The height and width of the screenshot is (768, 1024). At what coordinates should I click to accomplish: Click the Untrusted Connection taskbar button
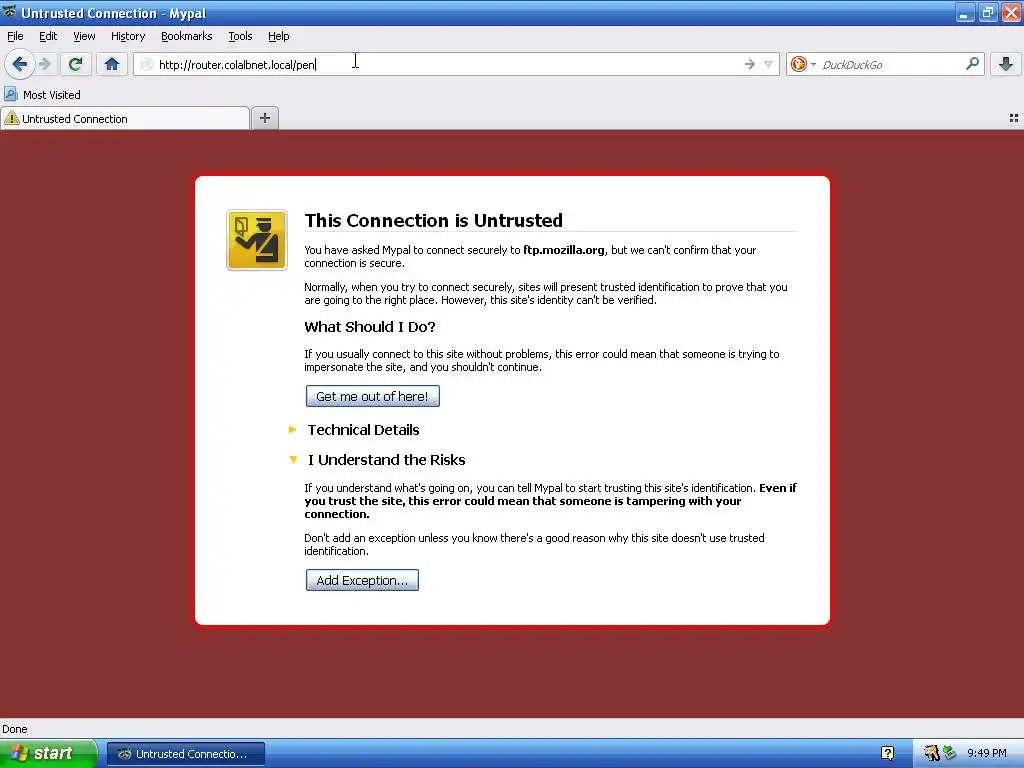186,754
